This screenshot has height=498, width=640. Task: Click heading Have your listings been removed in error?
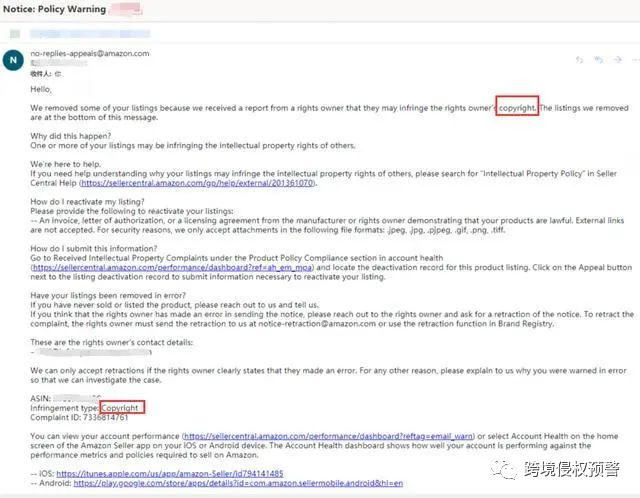coord(108,296)
